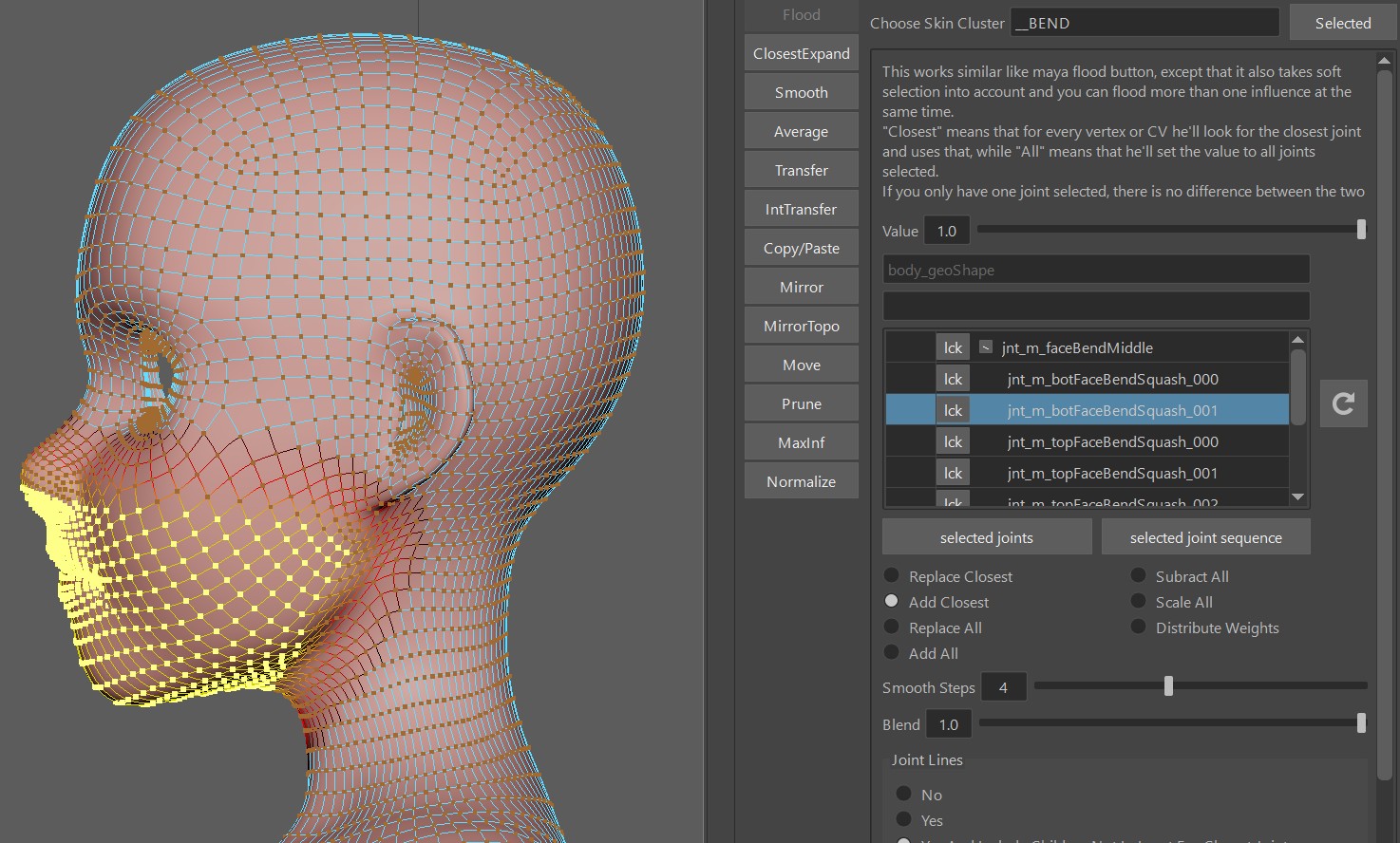Click the selected joints button
This screenshot has width=1400, height=843.
(x=987, y=537)
